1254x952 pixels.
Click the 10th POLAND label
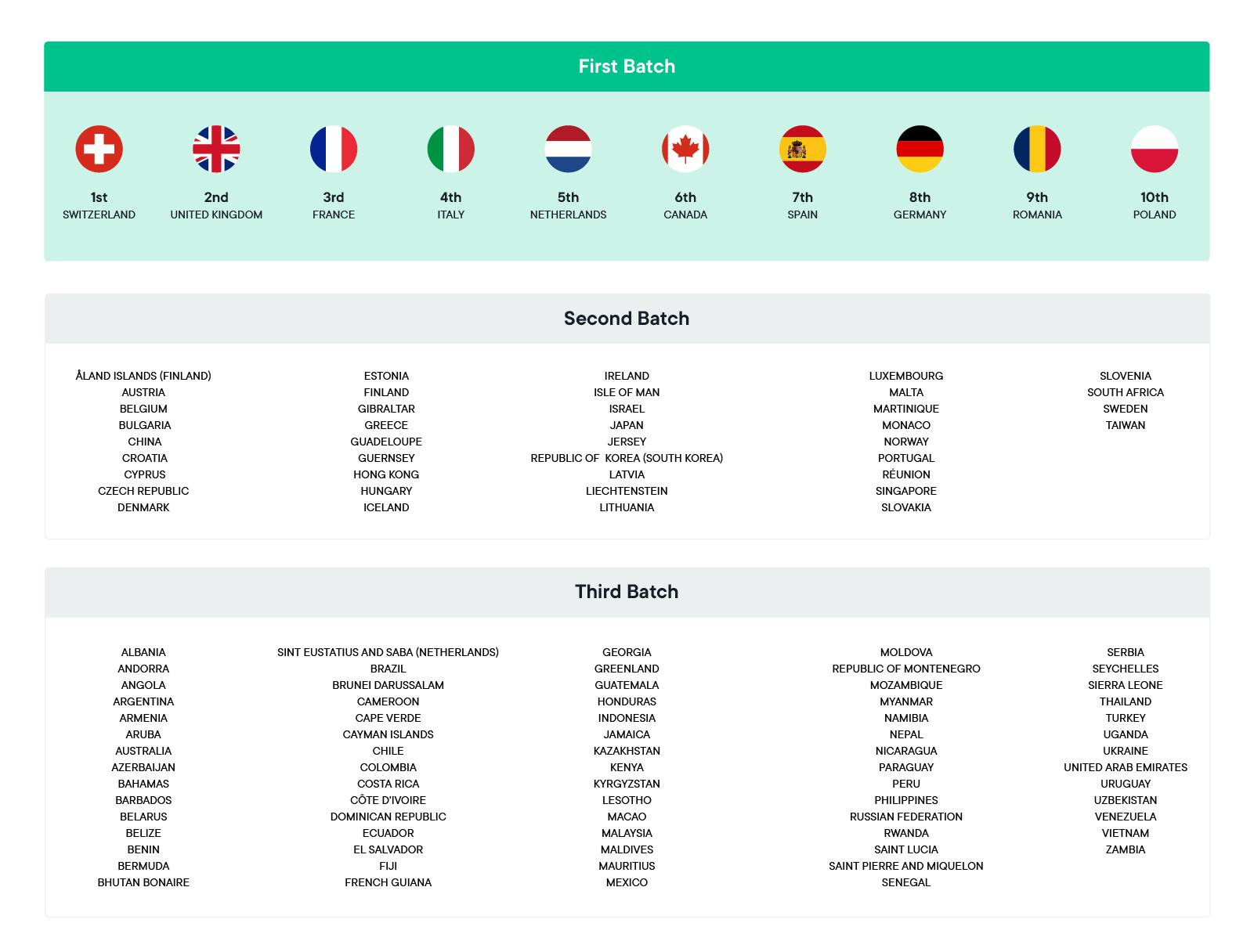[1155, 205]
